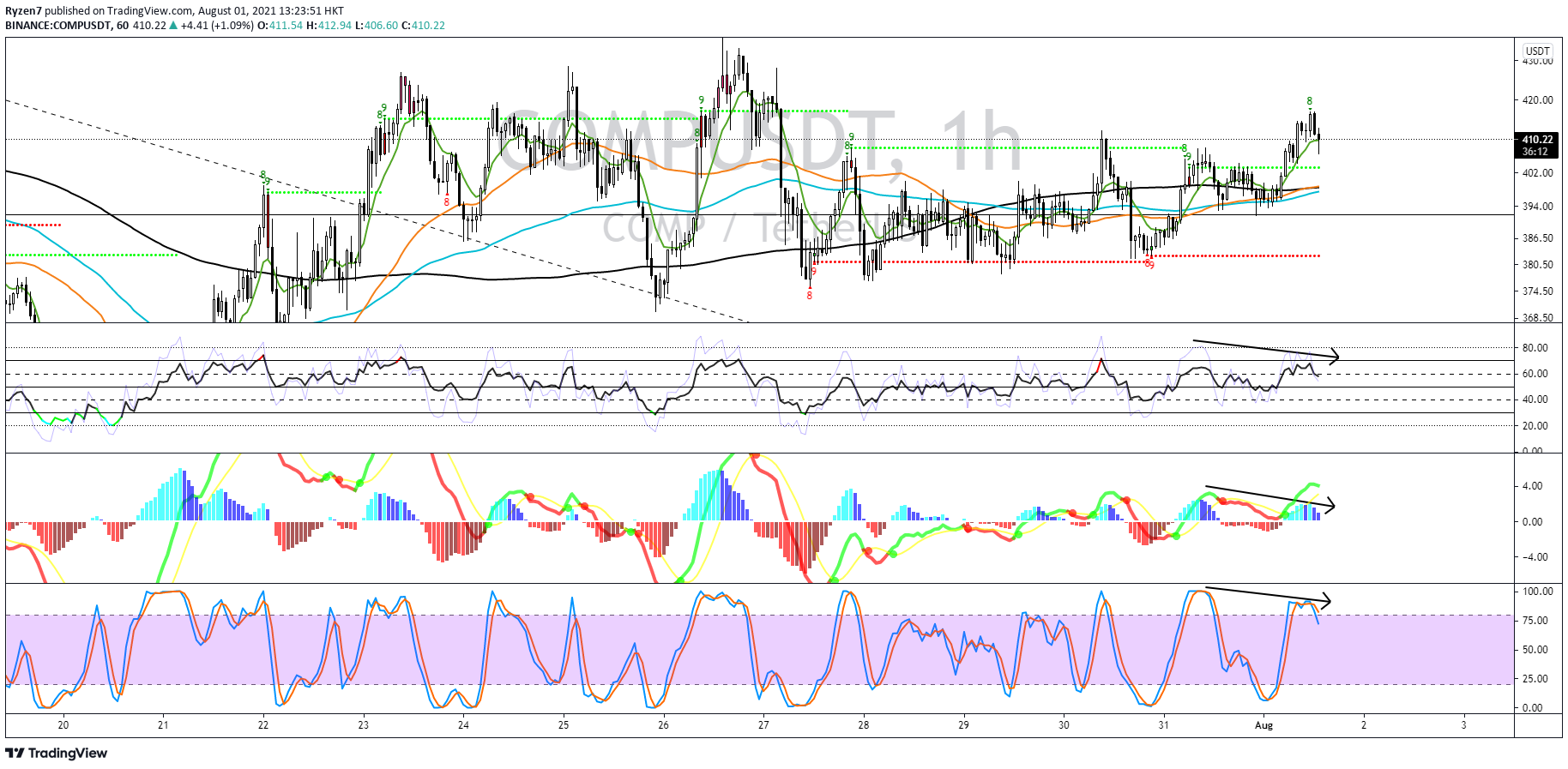
Task: Click date 25 on the time axis
Action: tap(564, 724)
